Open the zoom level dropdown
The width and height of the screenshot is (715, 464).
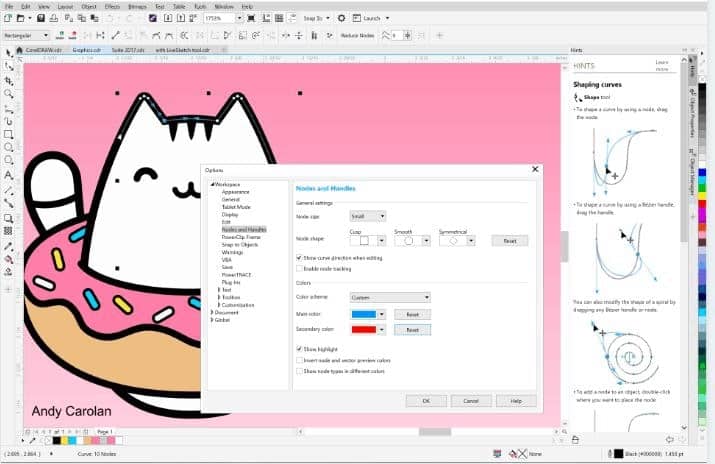[239, 18]
